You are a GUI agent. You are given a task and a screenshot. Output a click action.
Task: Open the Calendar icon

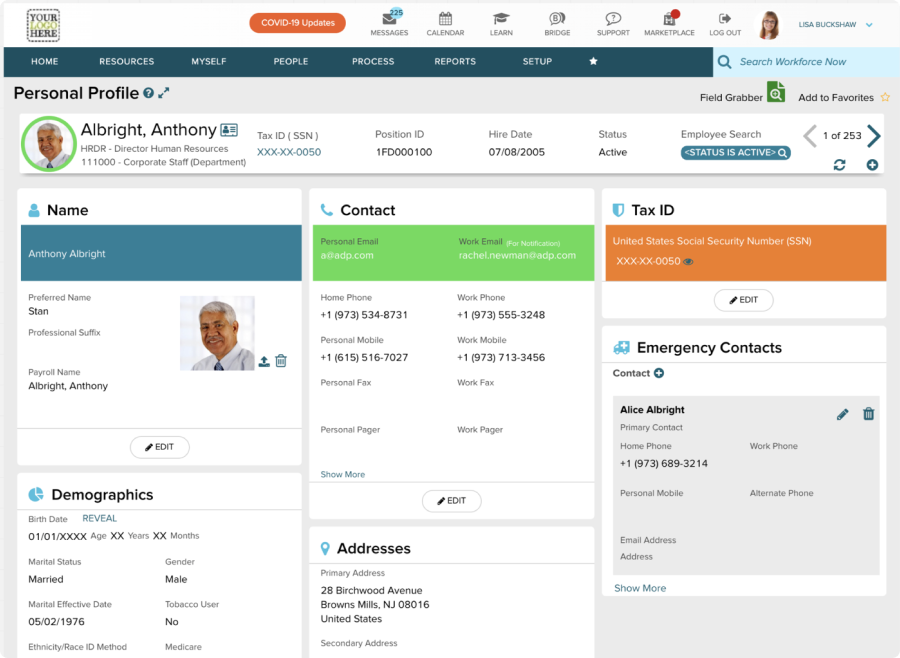445,19
